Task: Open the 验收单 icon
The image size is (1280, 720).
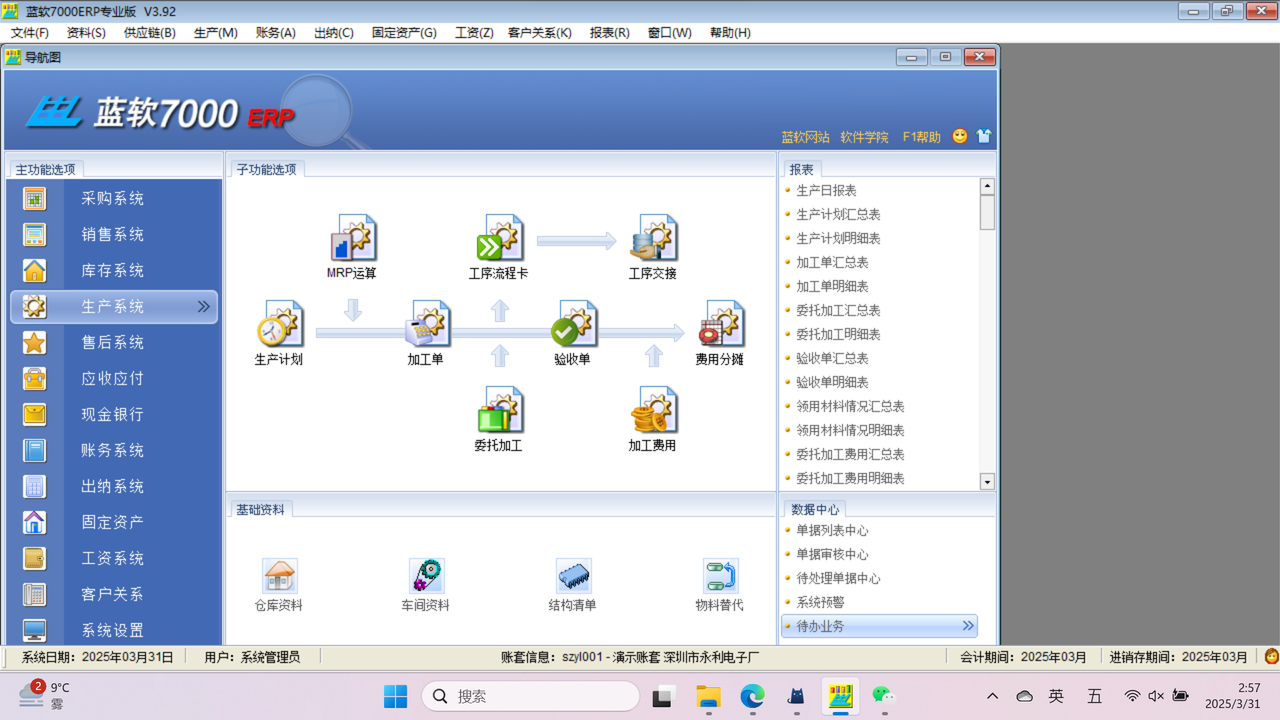Action: (573, 324)
